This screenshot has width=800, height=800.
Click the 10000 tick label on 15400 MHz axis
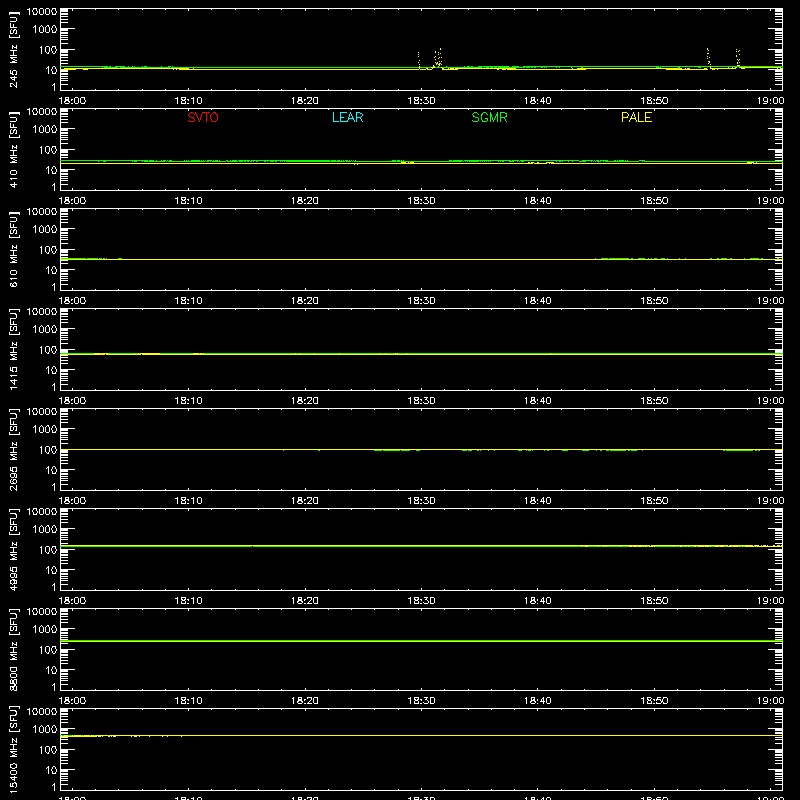point(42,712)
